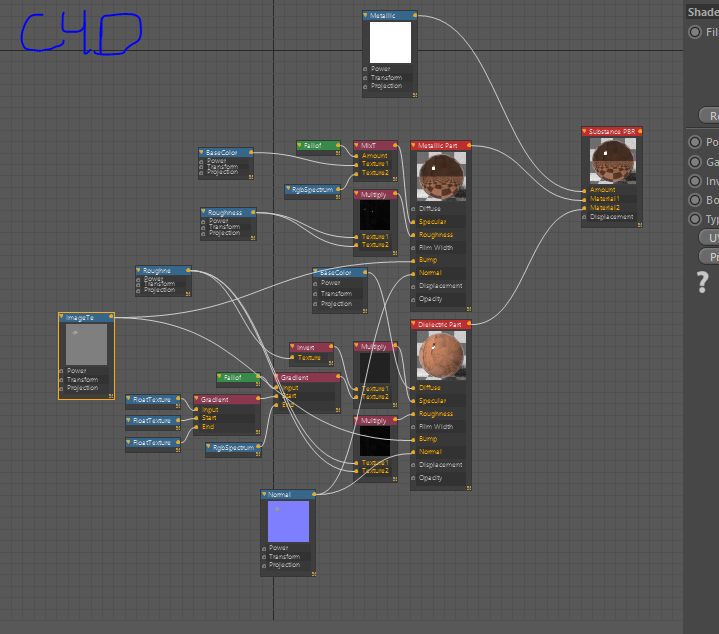Click the Metallic Part node output port
This screenshot has height=634, width=719.
(x=469, y=146)
